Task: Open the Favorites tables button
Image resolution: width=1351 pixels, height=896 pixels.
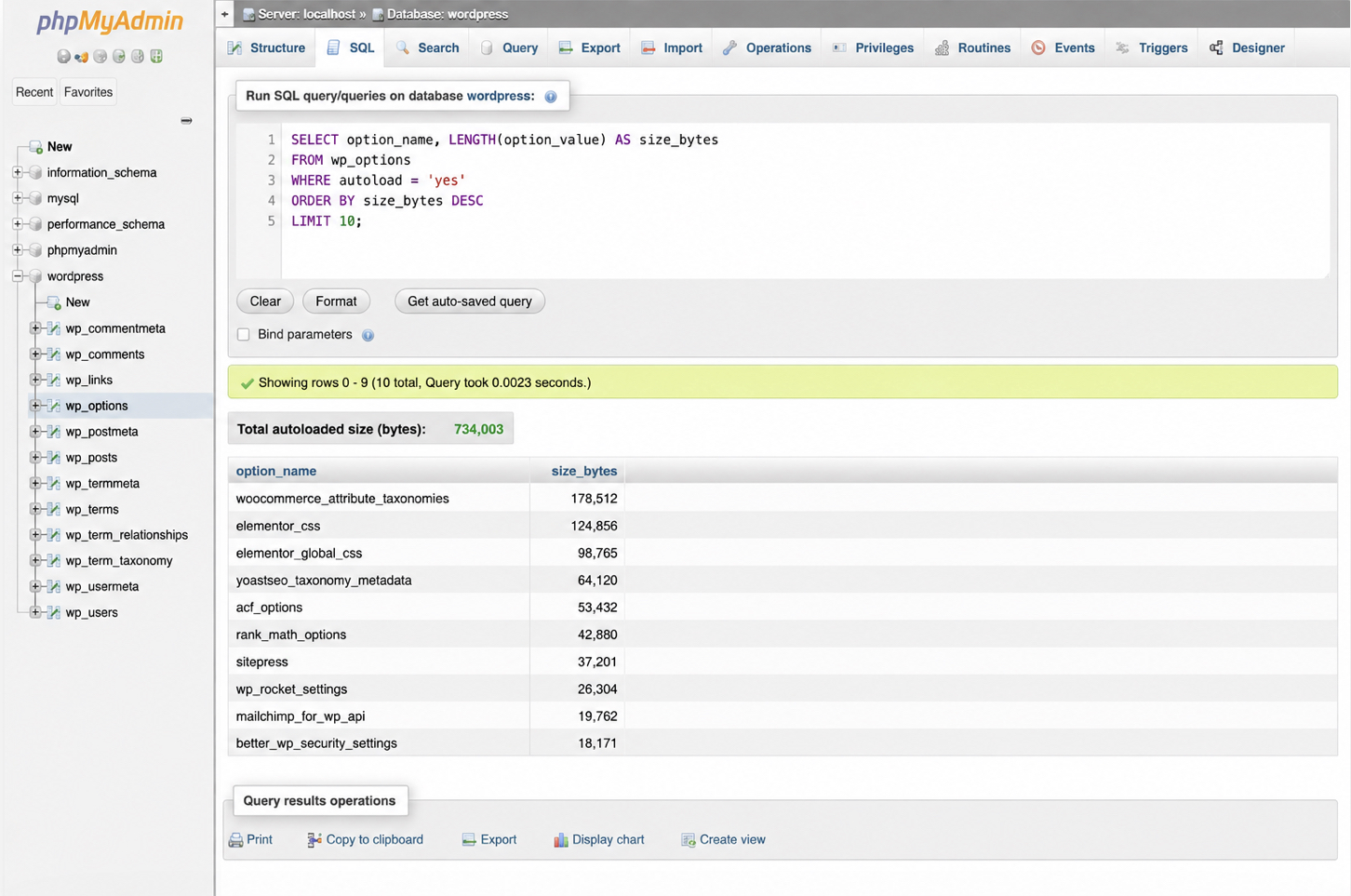Action: pyautogui.click(x=88, y=92)
